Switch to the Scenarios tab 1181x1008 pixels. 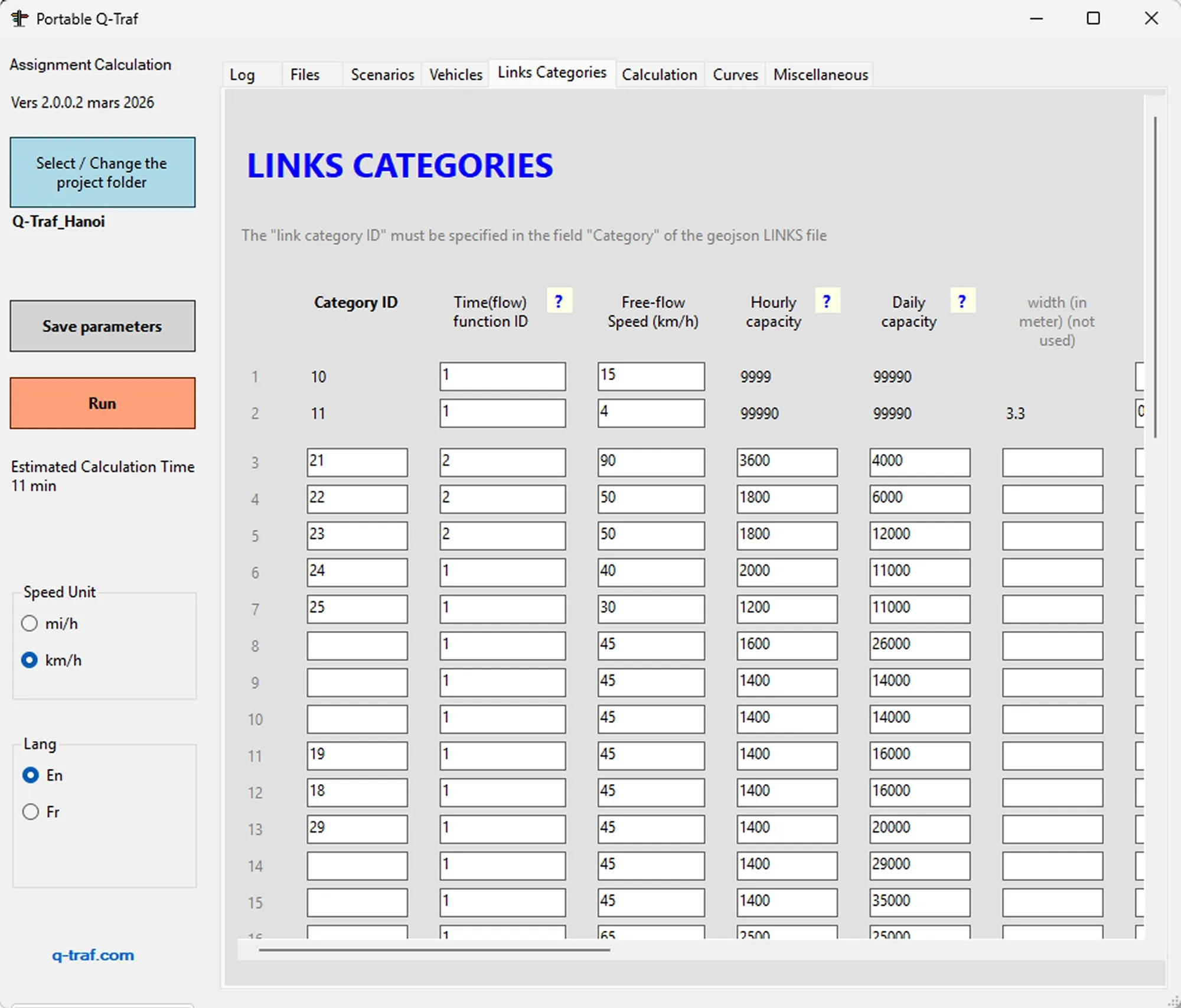point(381,74)
